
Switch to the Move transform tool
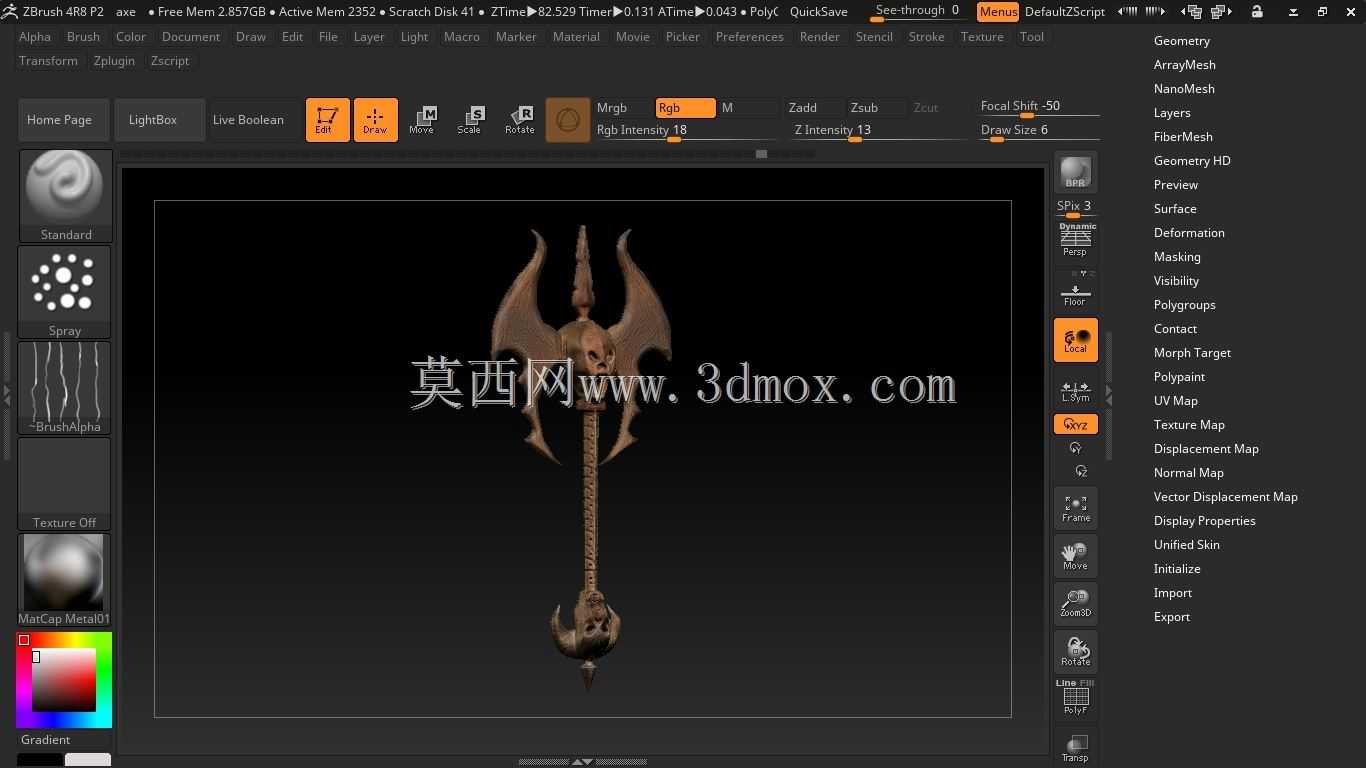422,120
